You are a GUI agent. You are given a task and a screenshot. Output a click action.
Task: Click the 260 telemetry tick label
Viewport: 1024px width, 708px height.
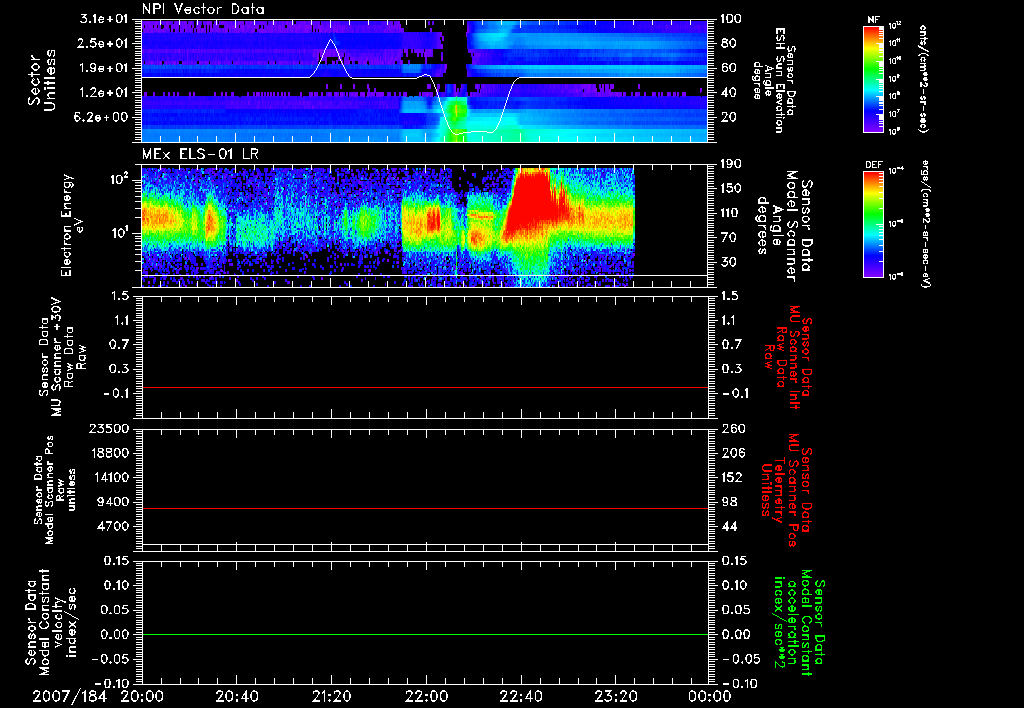[733, 428]
